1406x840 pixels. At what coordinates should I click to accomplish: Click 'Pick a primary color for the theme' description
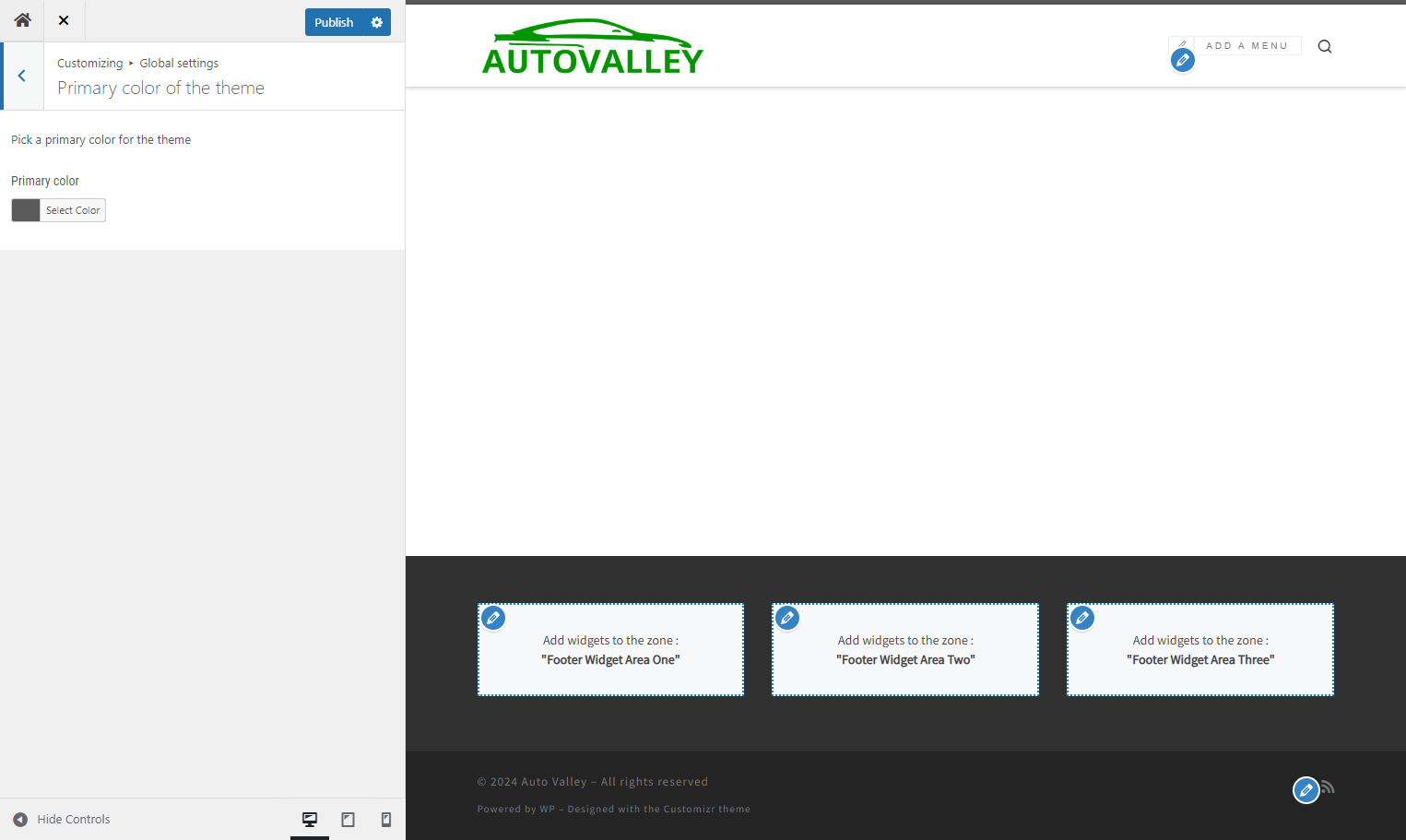click(x=101, y=140)
